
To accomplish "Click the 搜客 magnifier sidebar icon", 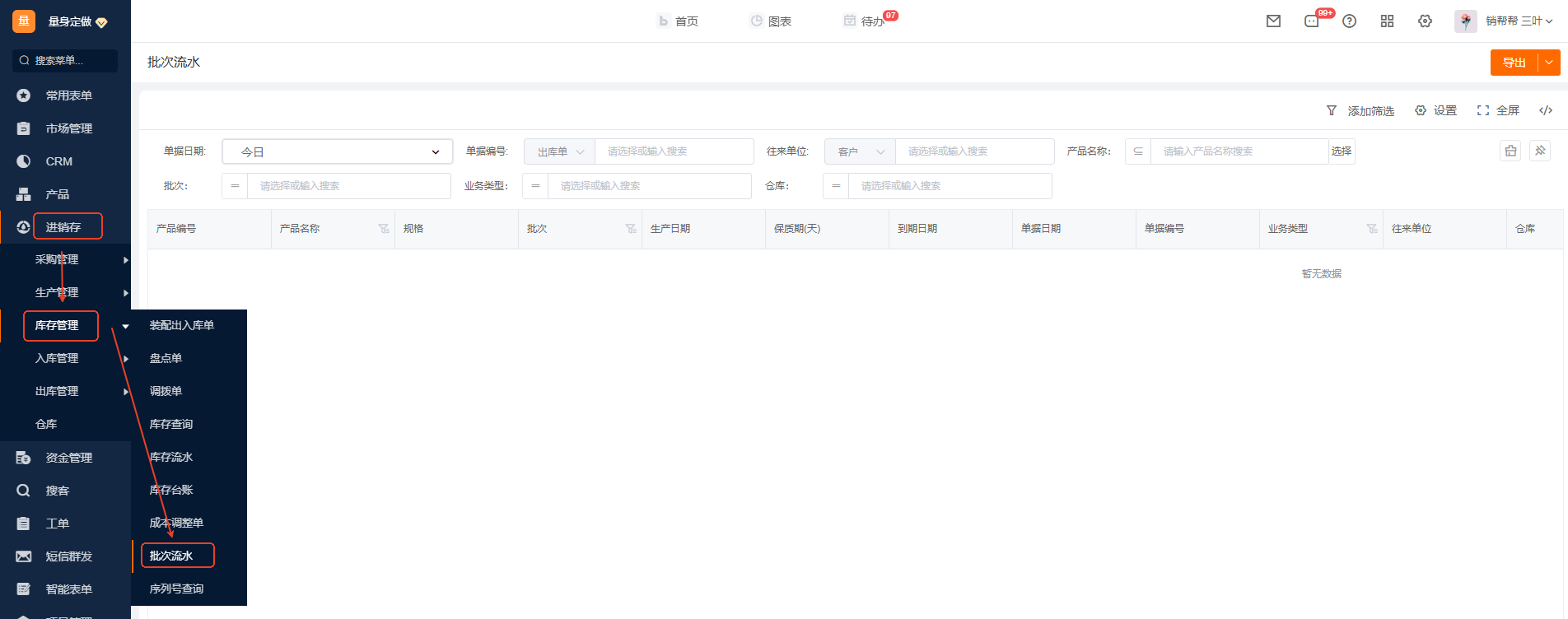I will pyautogui.click(x=24, y=491).
